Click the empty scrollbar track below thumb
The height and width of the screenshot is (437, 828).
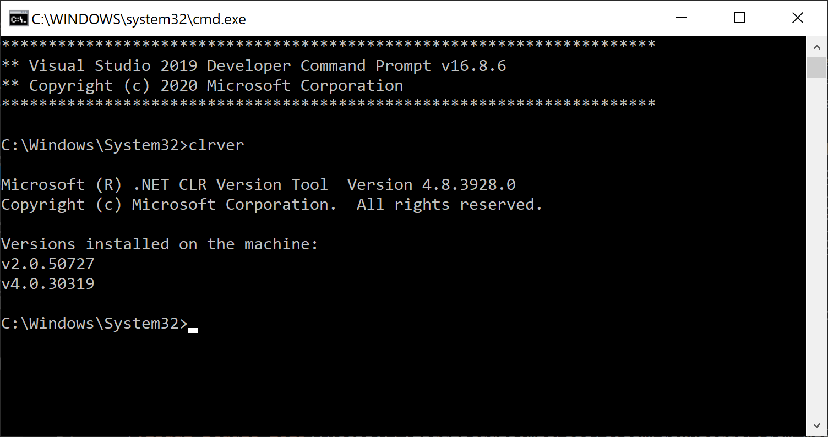point(817,250)
